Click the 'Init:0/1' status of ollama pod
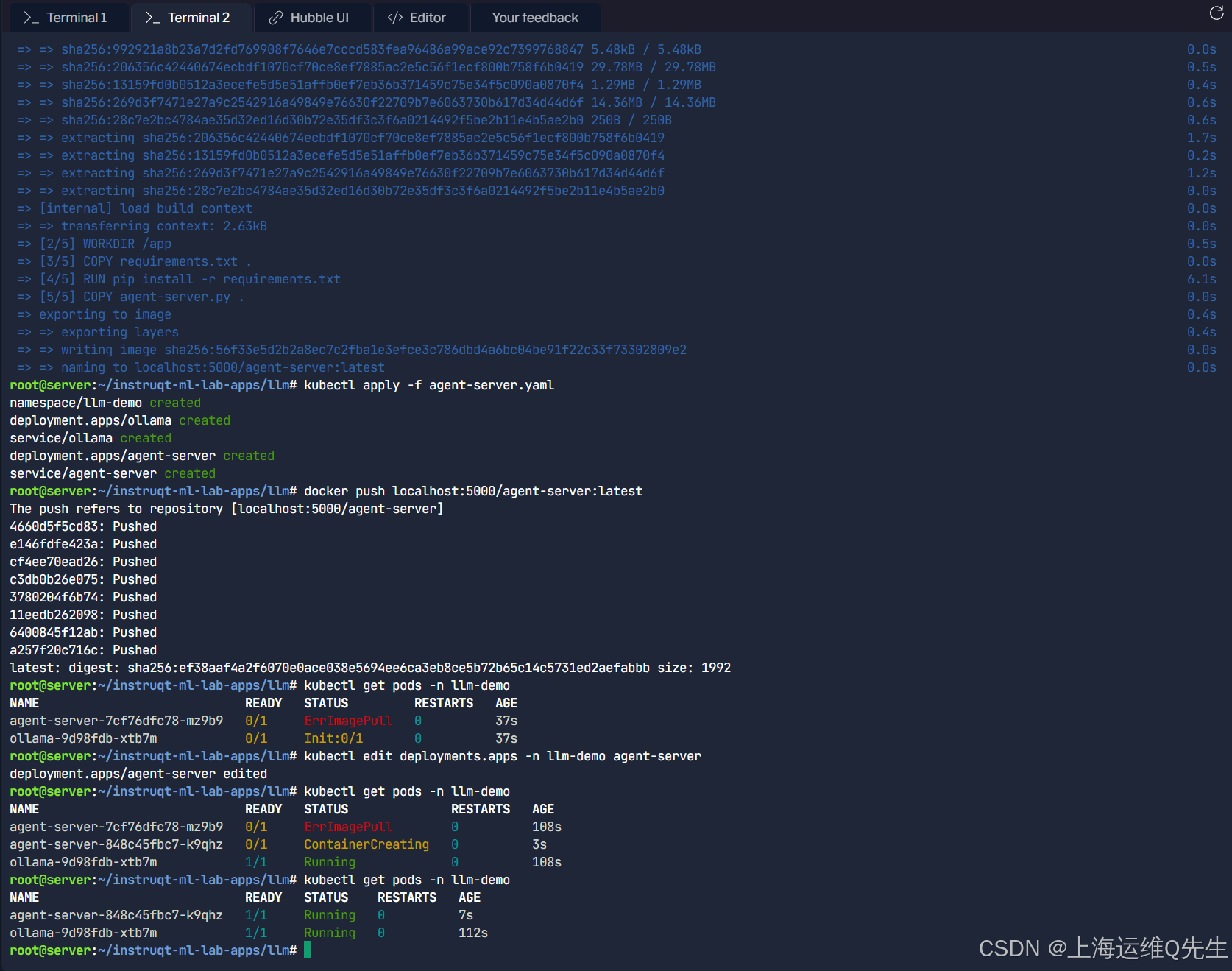The width and height of the screenshot is (1232, 971). click(x=333, y=738)
